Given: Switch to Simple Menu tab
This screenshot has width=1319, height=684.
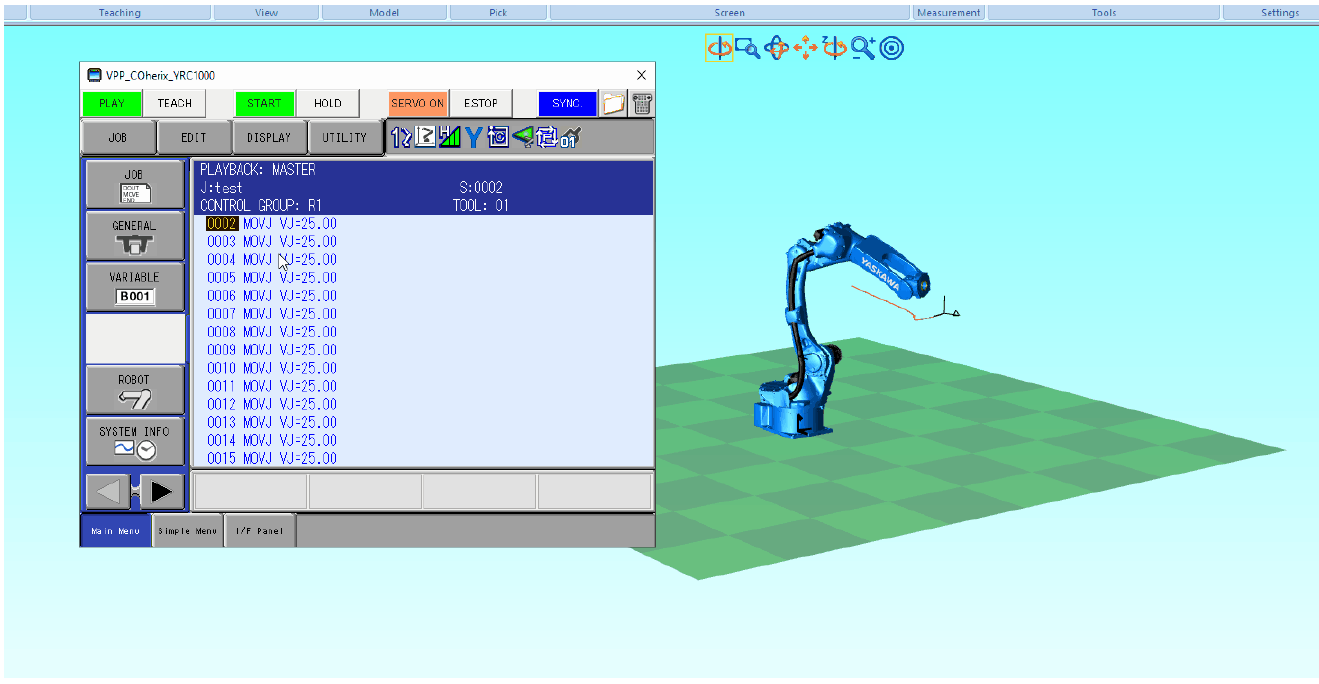Looking at the screenshot, I should [188, 531].
